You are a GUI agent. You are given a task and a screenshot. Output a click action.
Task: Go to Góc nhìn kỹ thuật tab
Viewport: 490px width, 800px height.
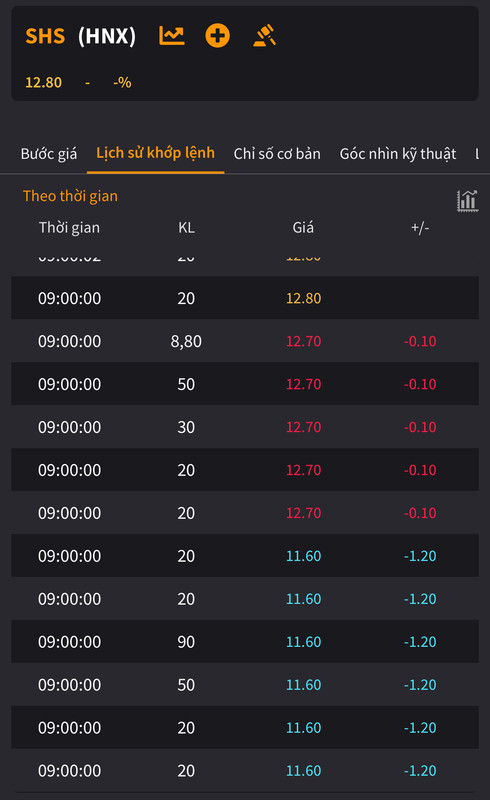tap(398, 154)
